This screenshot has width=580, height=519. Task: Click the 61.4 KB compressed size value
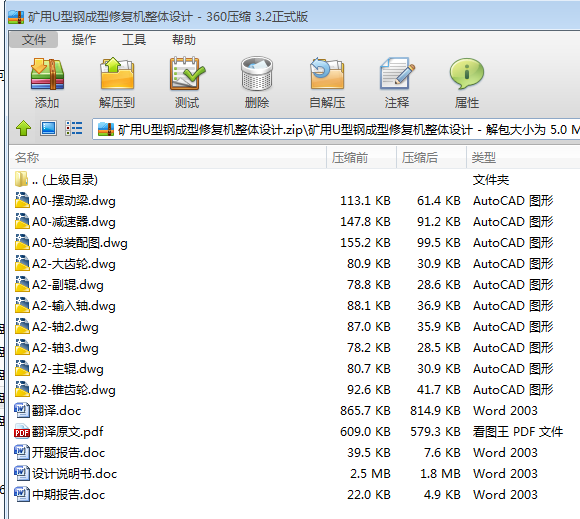pyautogui.click(x=439, y=200)
